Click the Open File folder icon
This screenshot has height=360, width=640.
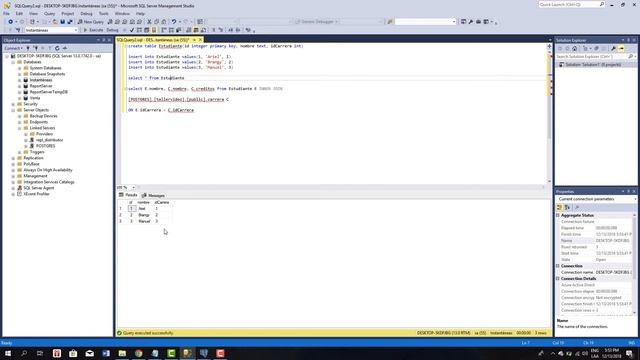point(55,22)
